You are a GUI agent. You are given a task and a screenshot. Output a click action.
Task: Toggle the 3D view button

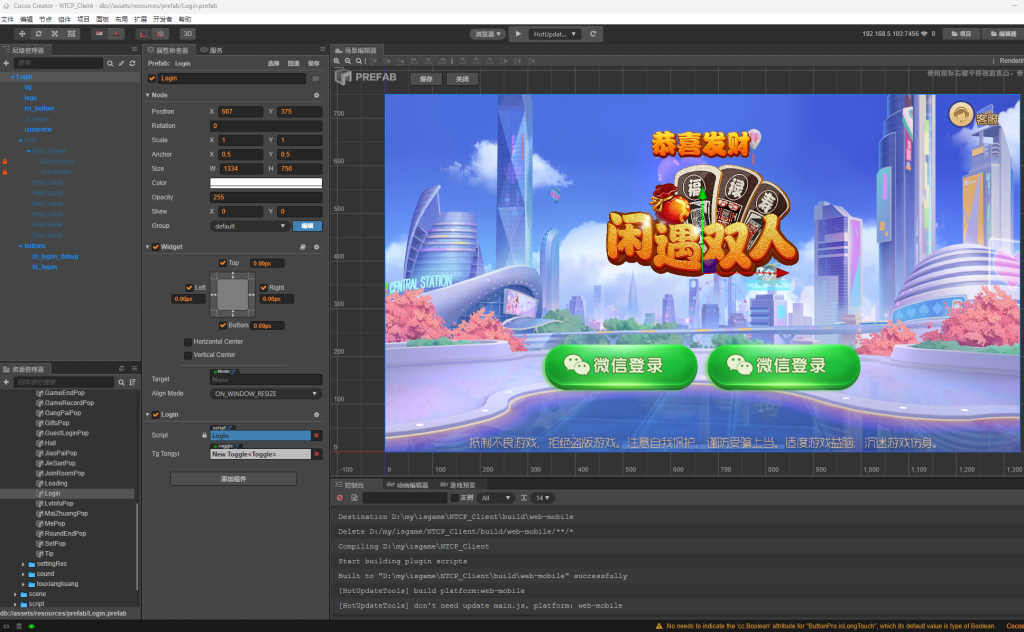point(187,34)
